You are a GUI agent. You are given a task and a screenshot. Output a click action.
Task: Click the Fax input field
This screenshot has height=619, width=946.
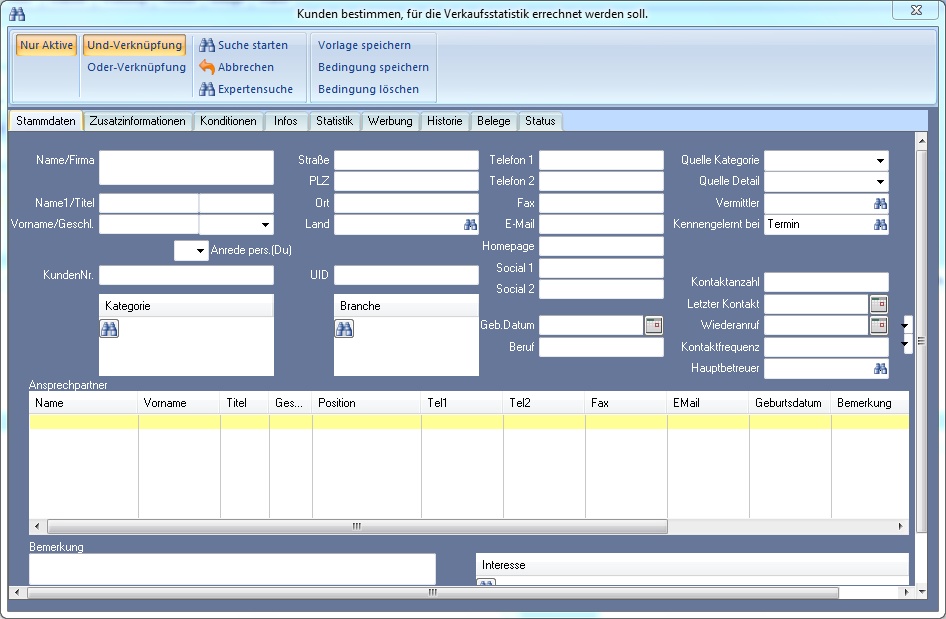pos(602,203)
